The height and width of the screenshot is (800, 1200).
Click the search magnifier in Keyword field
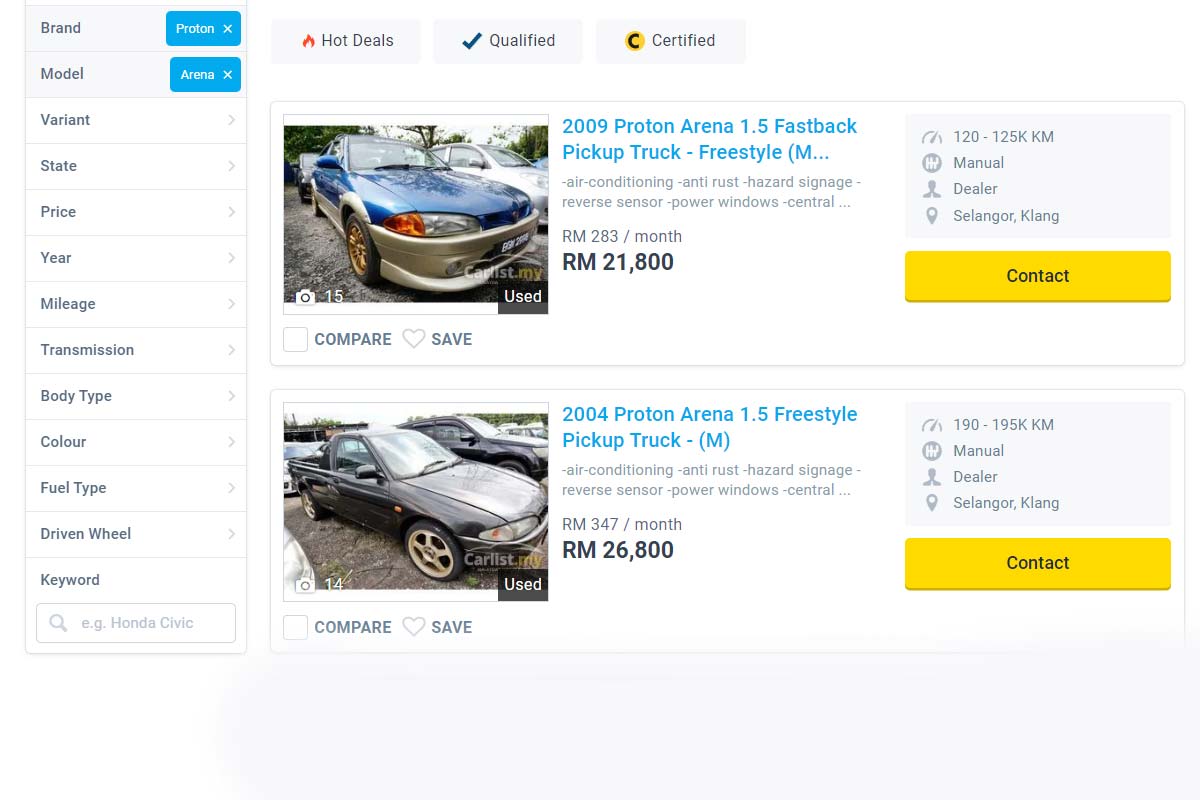(59, 623)
